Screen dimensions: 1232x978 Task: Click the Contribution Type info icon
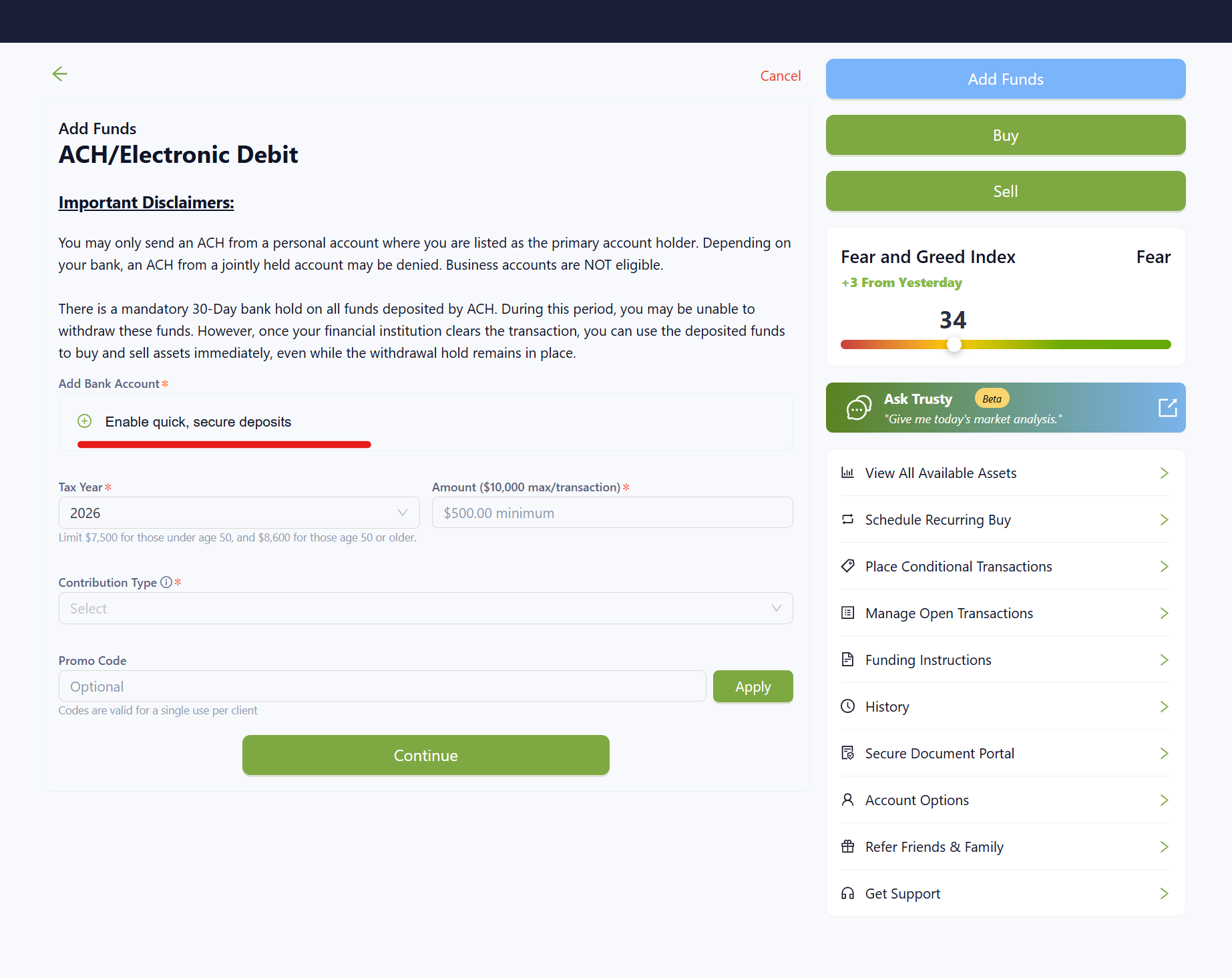pos(166,582)
